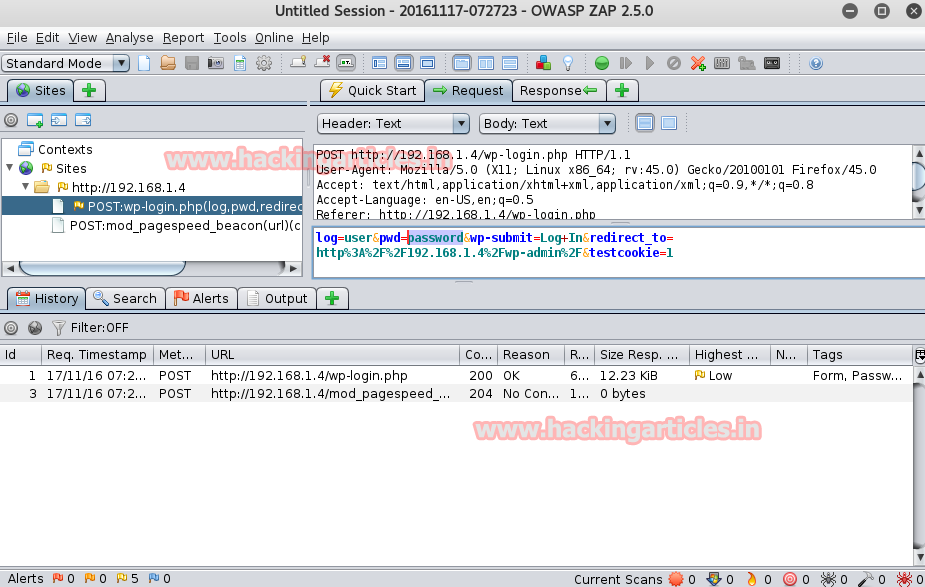Toggle combined header/body view button
Screen dimensions: 925x587
pos(669,123)
